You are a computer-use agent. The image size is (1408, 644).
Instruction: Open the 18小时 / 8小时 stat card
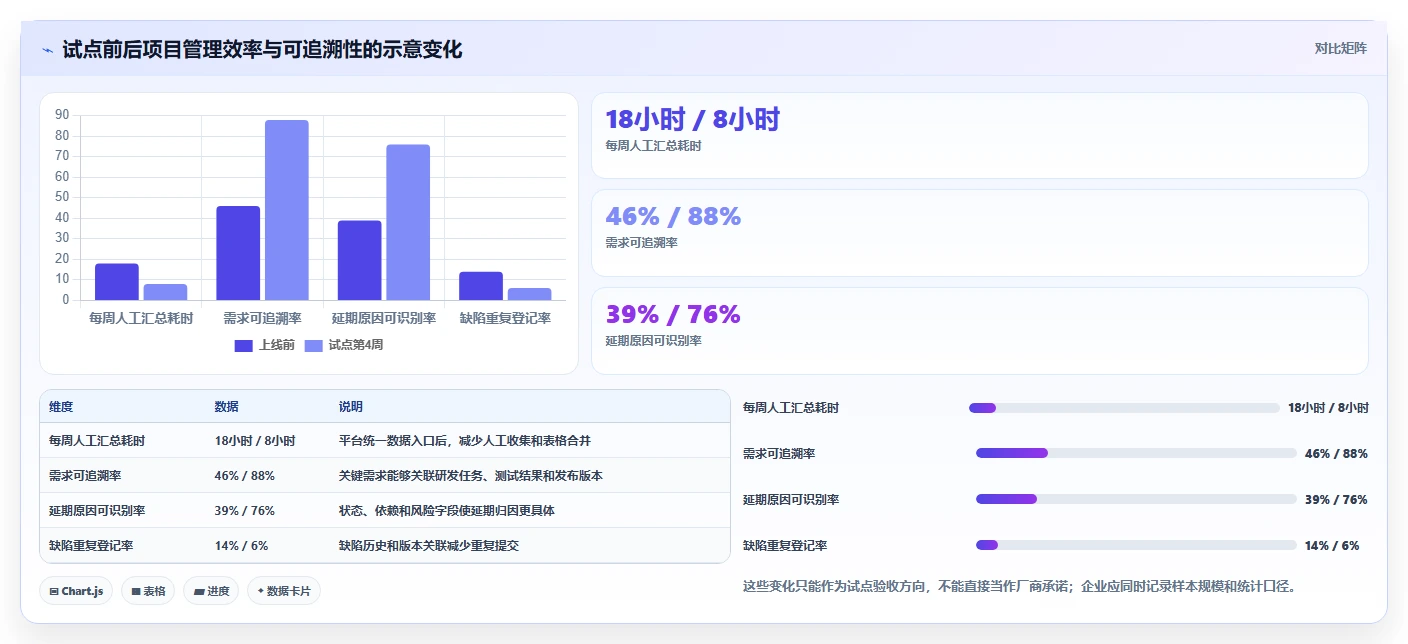pos(979,135)
